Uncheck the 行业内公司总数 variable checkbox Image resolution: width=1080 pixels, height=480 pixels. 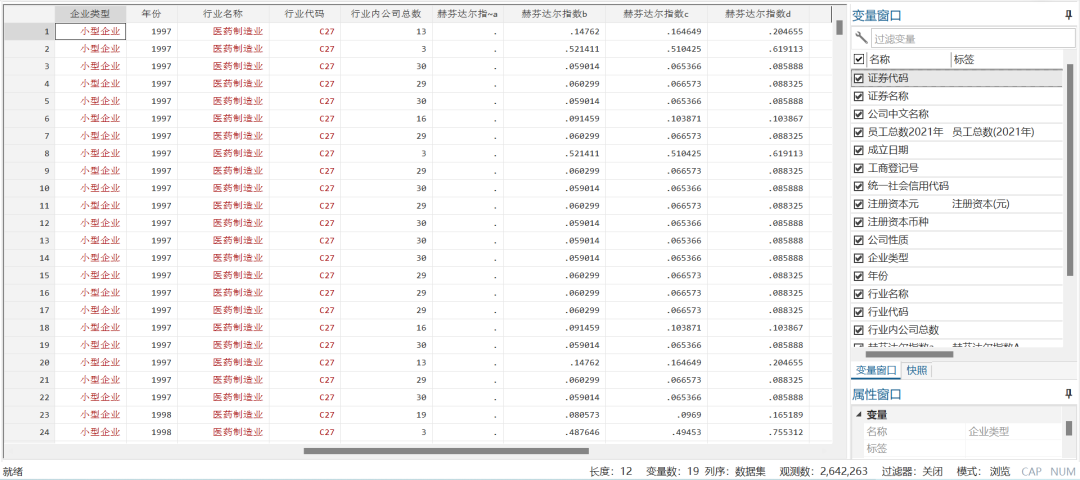pyautogui.click(x=858, y=330)
